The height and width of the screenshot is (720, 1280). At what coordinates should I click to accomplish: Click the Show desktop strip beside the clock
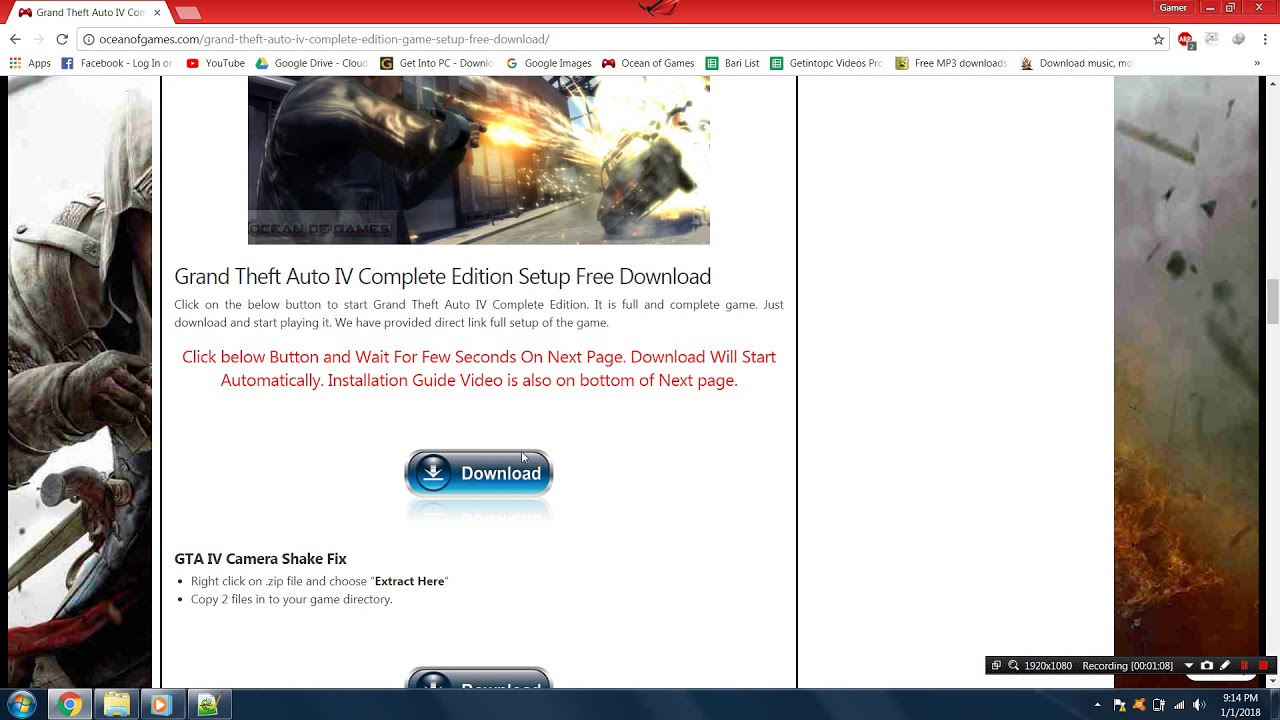[x=1274, y=704]
